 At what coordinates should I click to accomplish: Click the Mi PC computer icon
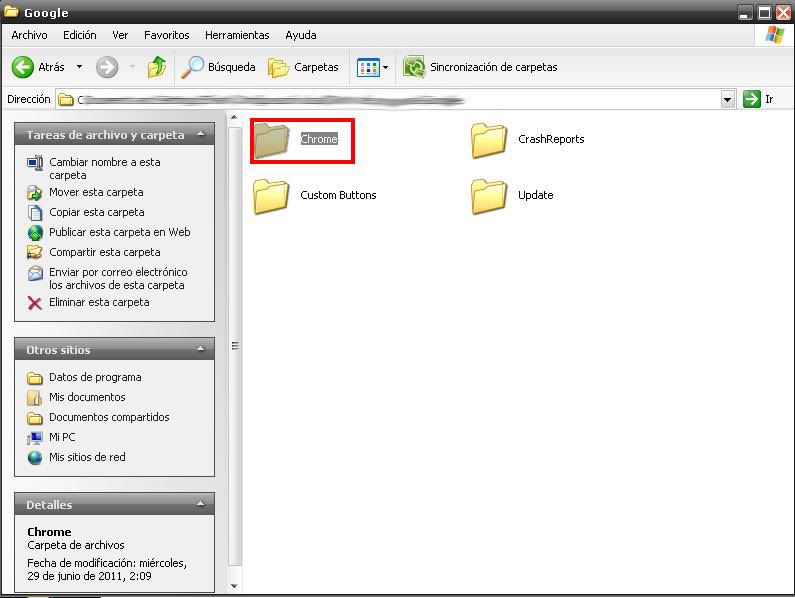point(34,437)
